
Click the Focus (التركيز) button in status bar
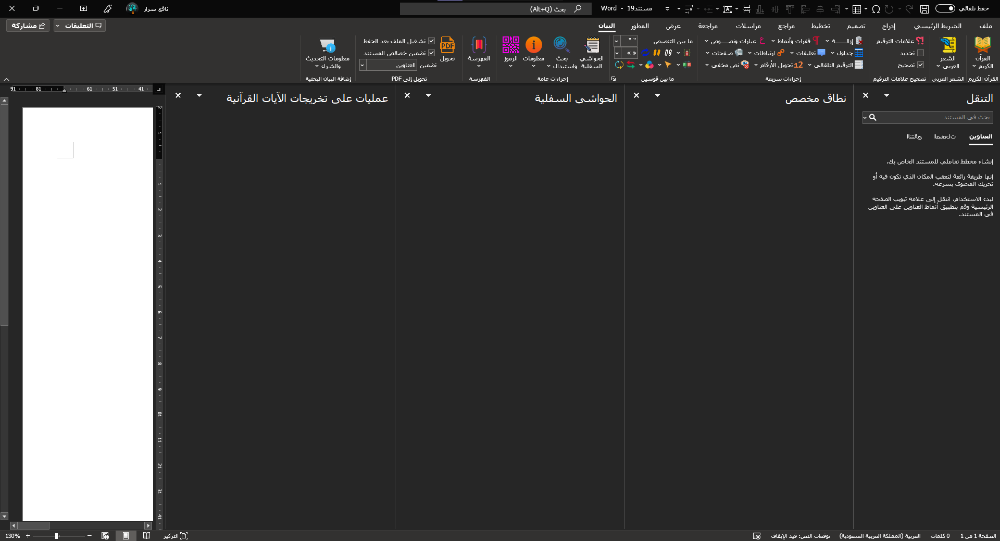click(x=175, y=536)
